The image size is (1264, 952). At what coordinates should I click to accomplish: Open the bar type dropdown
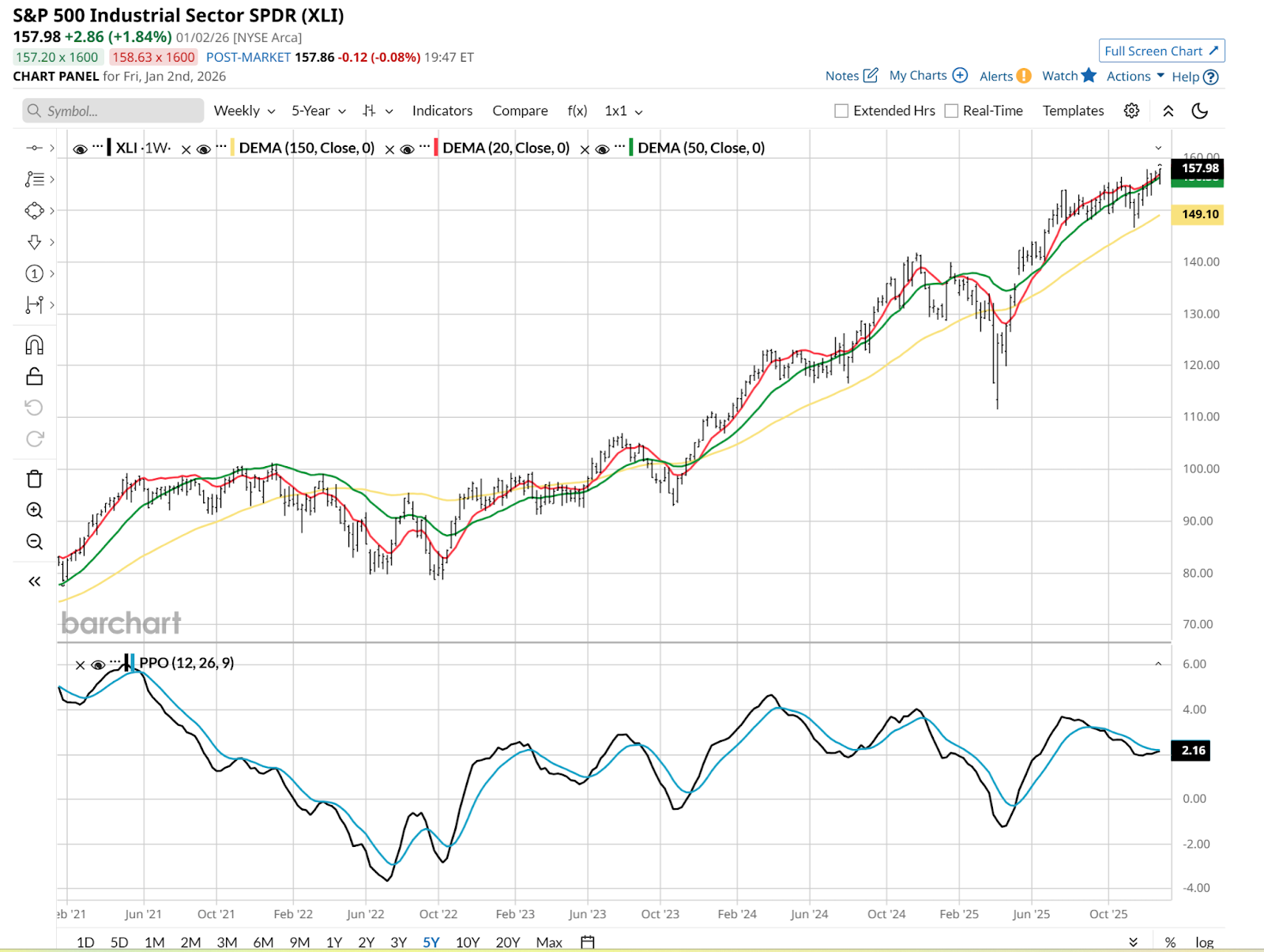pyautogui.click(x=378, y=111)
